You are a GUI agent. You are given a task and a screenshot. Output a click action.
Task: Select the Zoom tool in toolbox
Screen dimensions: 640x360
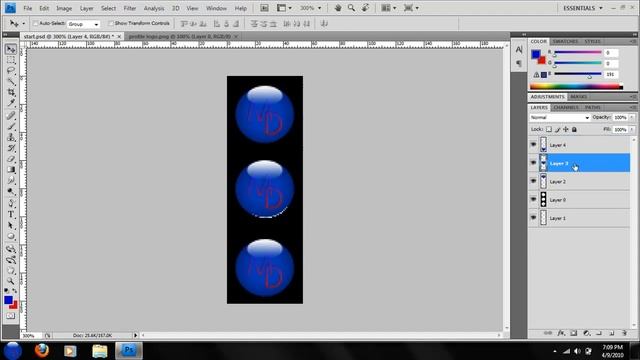pyautogui.click(x=11, y=281)
